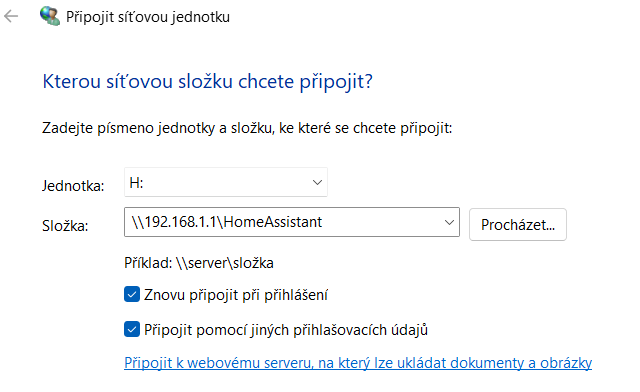Viewport: 640px width, 392px height.
Task: Go back using the arrow icon
Action: (11, 16)
